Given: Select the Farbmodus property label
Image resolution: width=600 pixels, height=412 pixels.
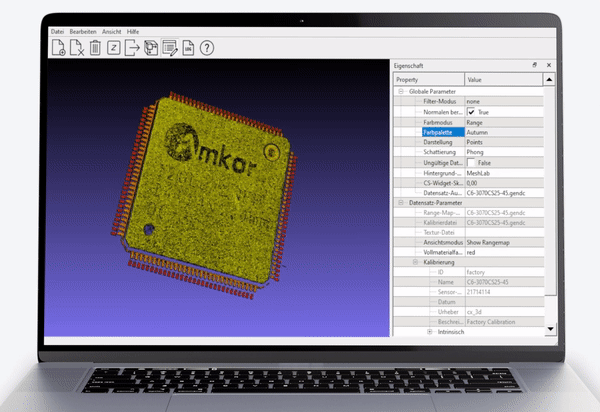Looking at the screenshot, I should click(x=438, y=122).
